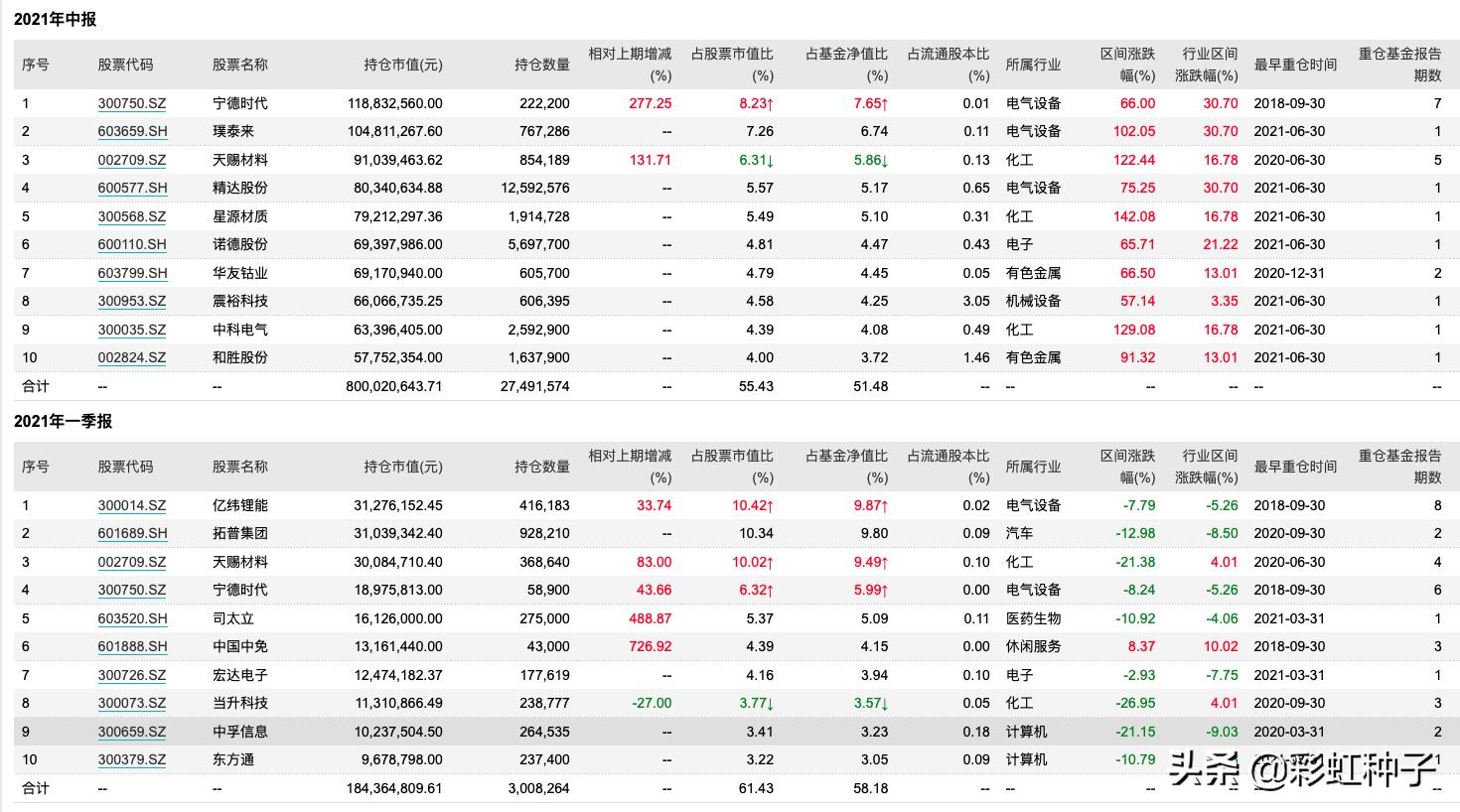Screen dimensions: 1460x812
Task: Open stock code 300014.SZ
Action: pyautogui.click(x=131, y=505)
